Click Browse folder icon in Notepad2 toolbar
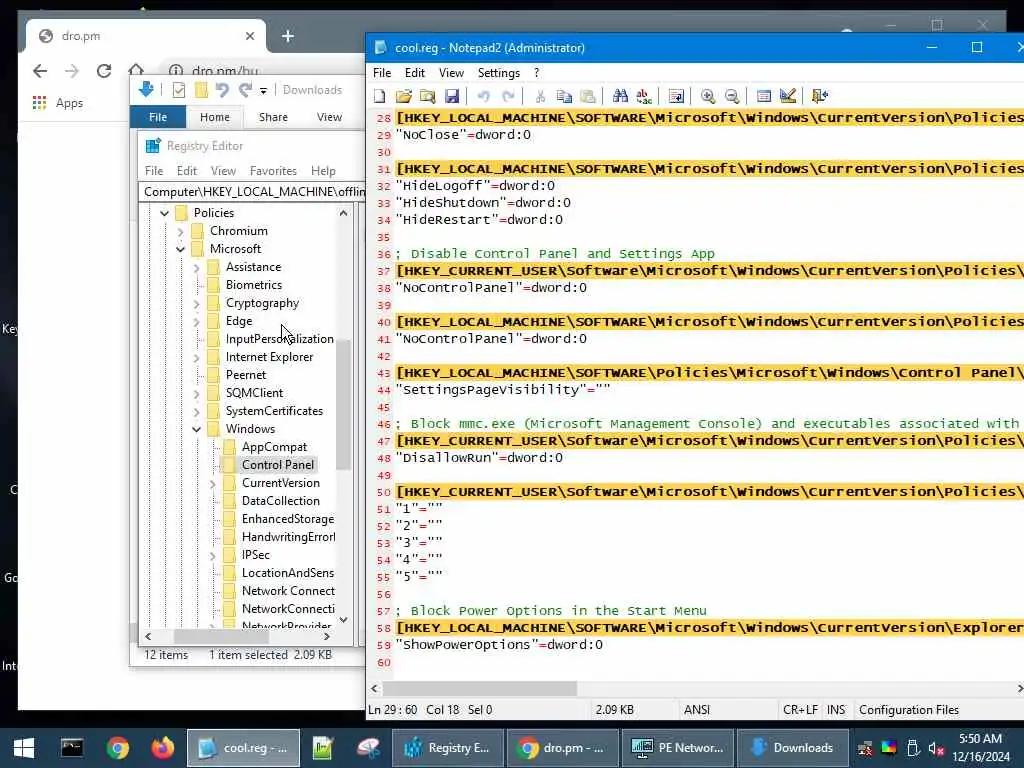1024x768 pixels. (x=428, y=97)
